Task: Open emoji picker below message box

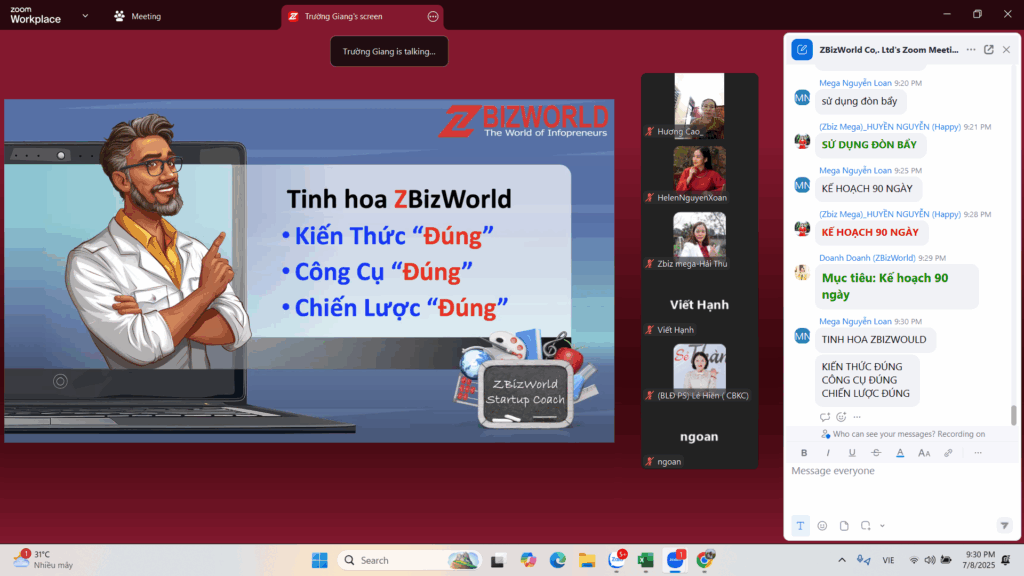Action: (x=822, y=526)
